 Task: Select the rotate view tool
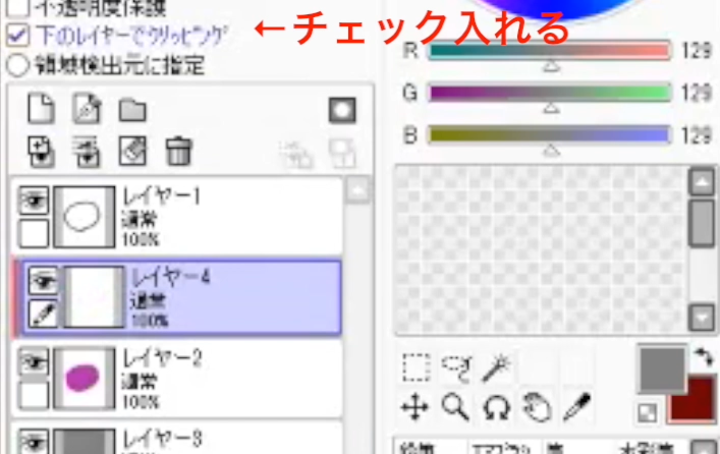(x=496, y=408)
